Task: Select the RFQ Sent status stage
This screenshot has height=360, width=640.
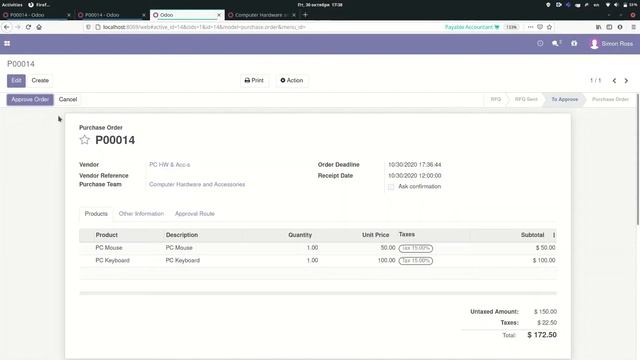Action: coord(526,99)
